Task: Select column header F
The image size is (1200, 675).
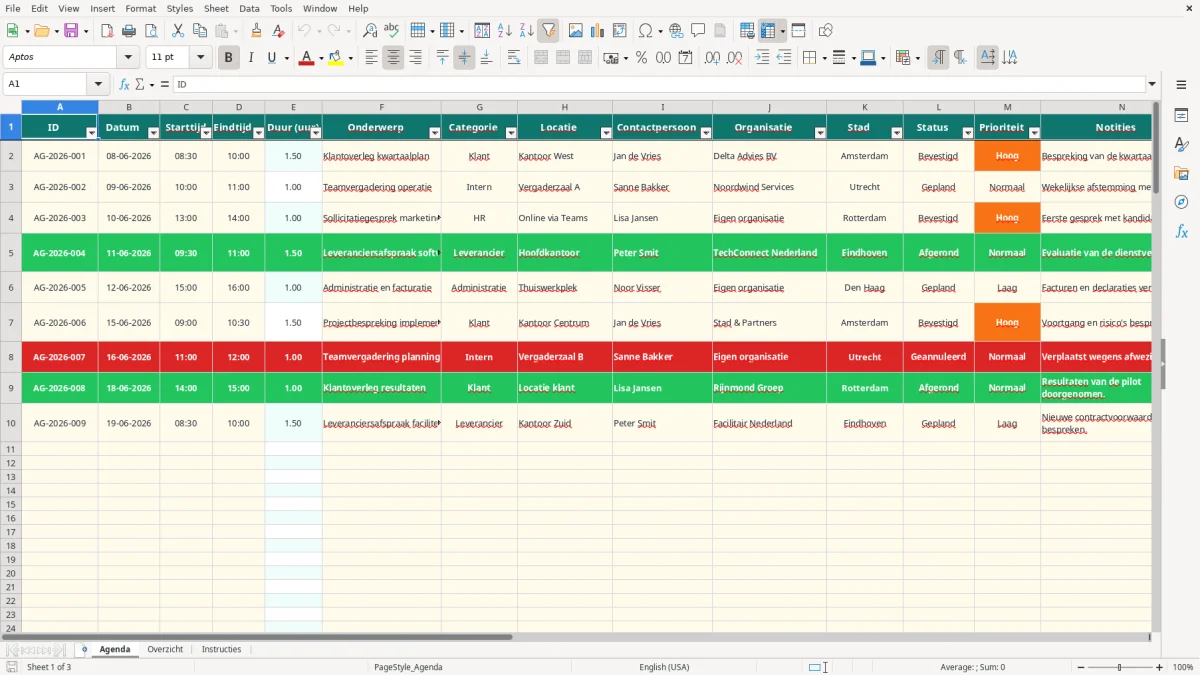Action: [x=381, y=107]
